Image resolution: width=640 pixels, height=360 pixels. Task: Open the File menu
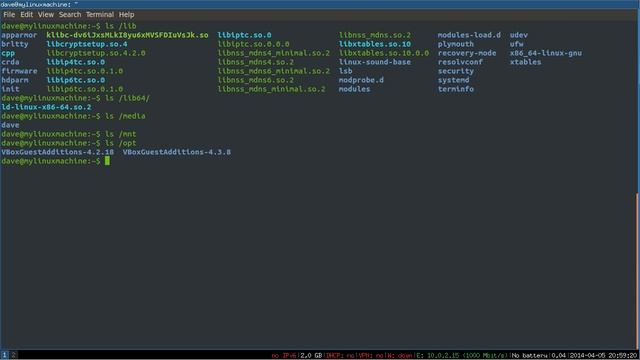coord(9,15)
